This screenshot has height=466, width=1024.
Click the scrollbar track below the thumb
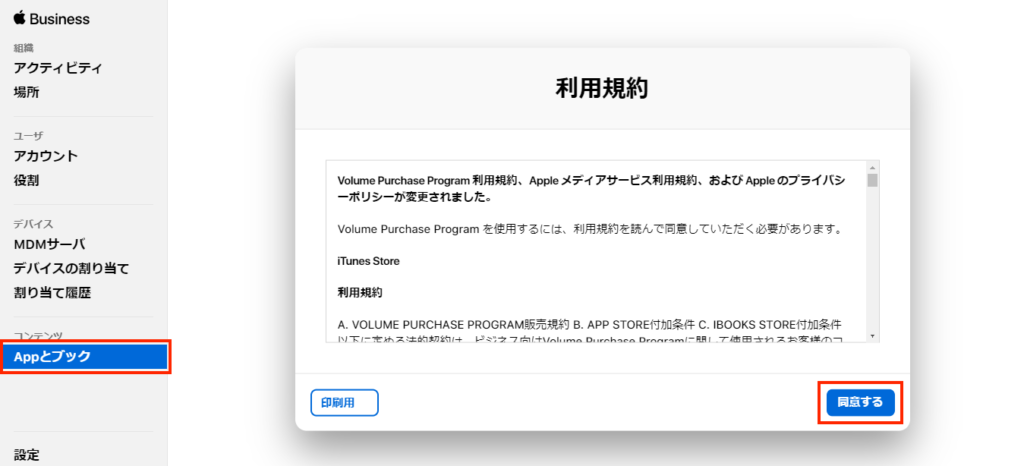[873, 260]
